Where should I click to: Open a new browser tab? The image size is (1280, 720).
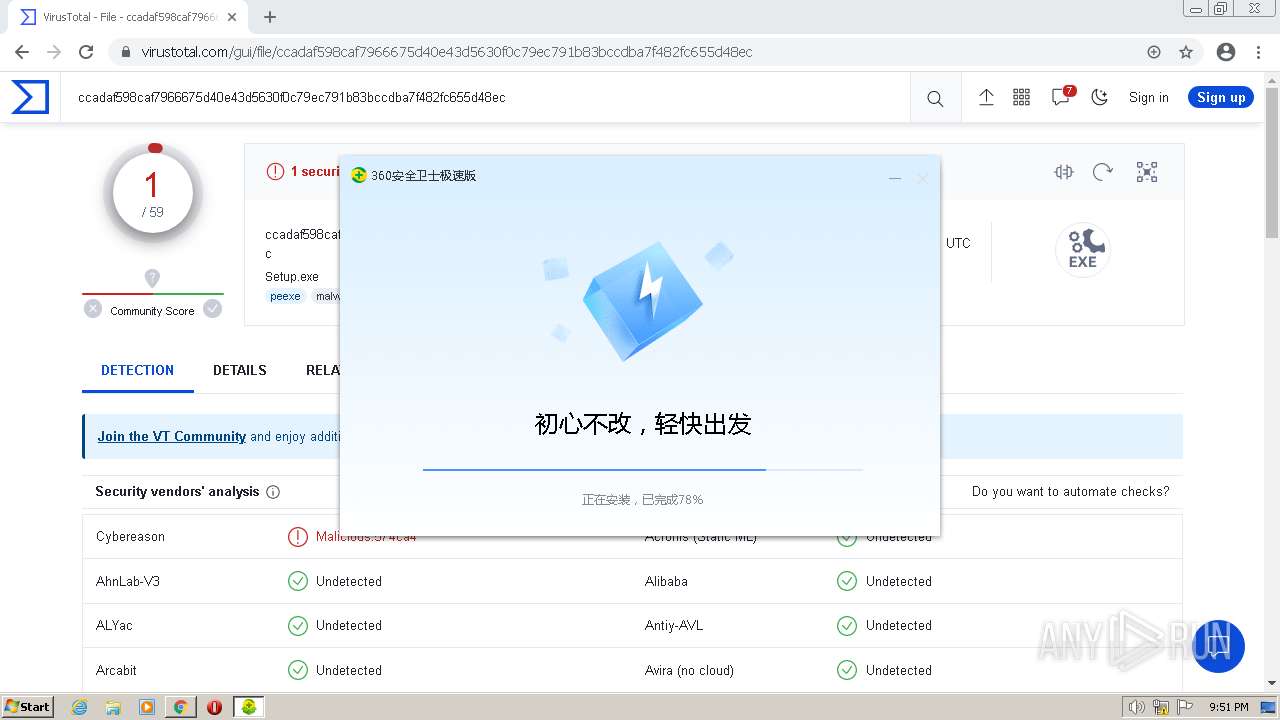(269, 17)
